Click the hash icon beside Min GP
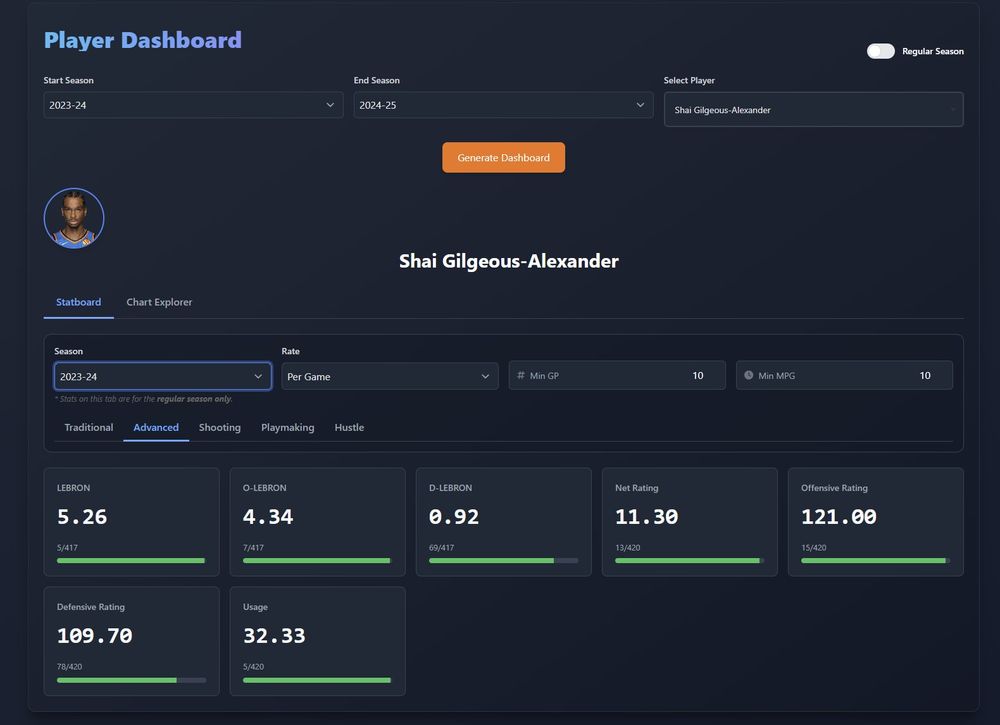 coord(520,375)
